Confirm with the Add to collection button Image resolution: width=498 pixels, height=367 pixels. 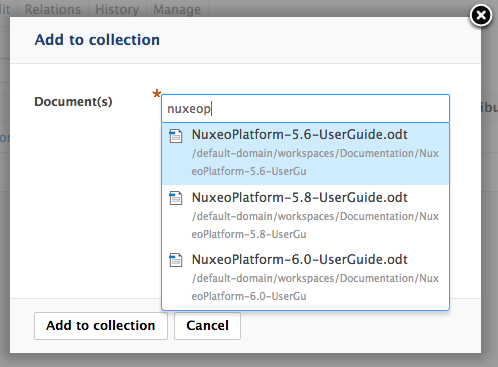click(x=101, y=326)
